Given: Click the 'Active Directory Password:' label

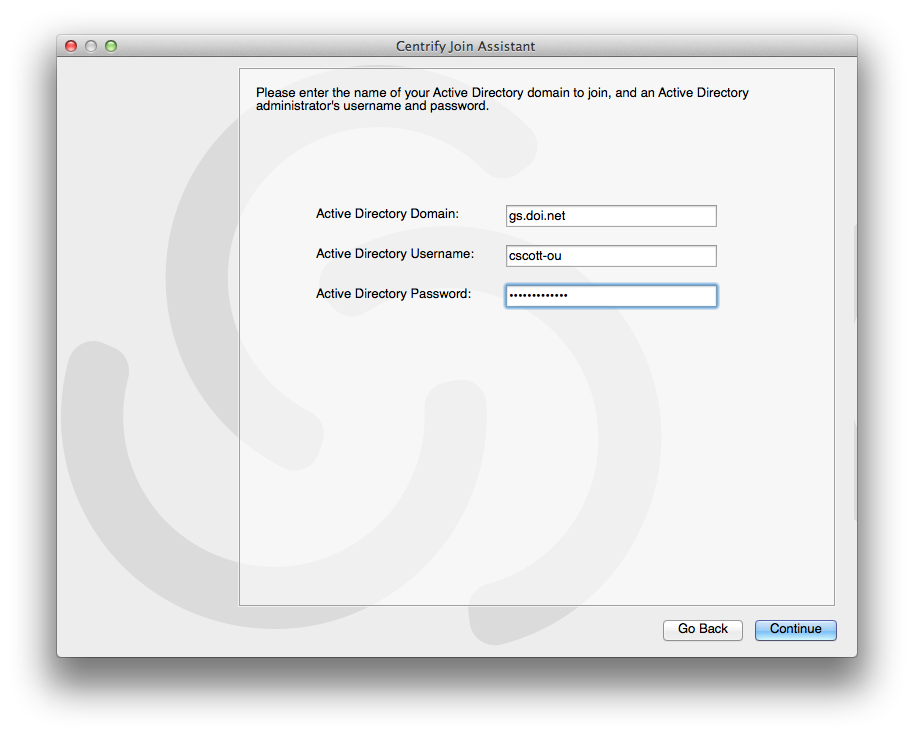Looking at the screenshot, I should [393, 294].
